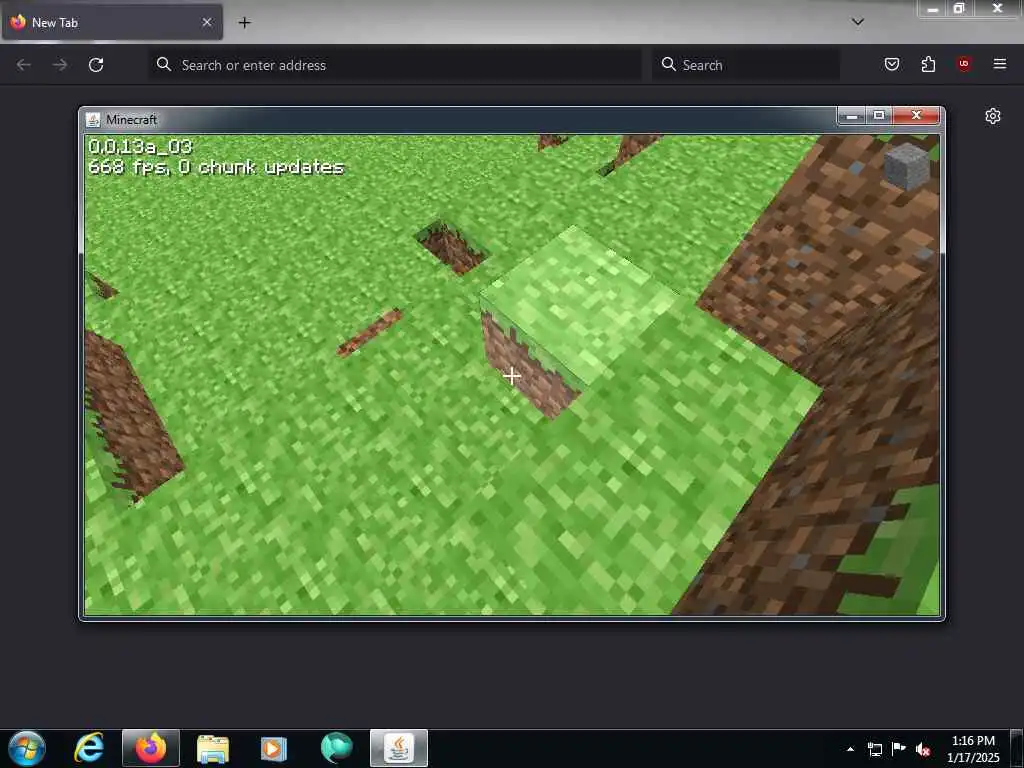Image resolution: width=1024 pixels, height=768 pixels.
Task: Open the Windows Start orb
Action: 27,748
